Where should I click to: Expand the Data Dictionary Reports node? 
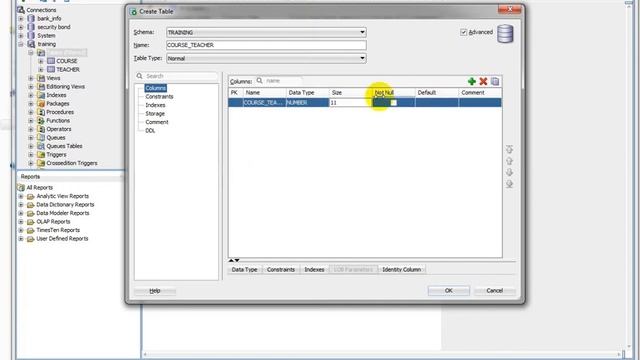21,205
